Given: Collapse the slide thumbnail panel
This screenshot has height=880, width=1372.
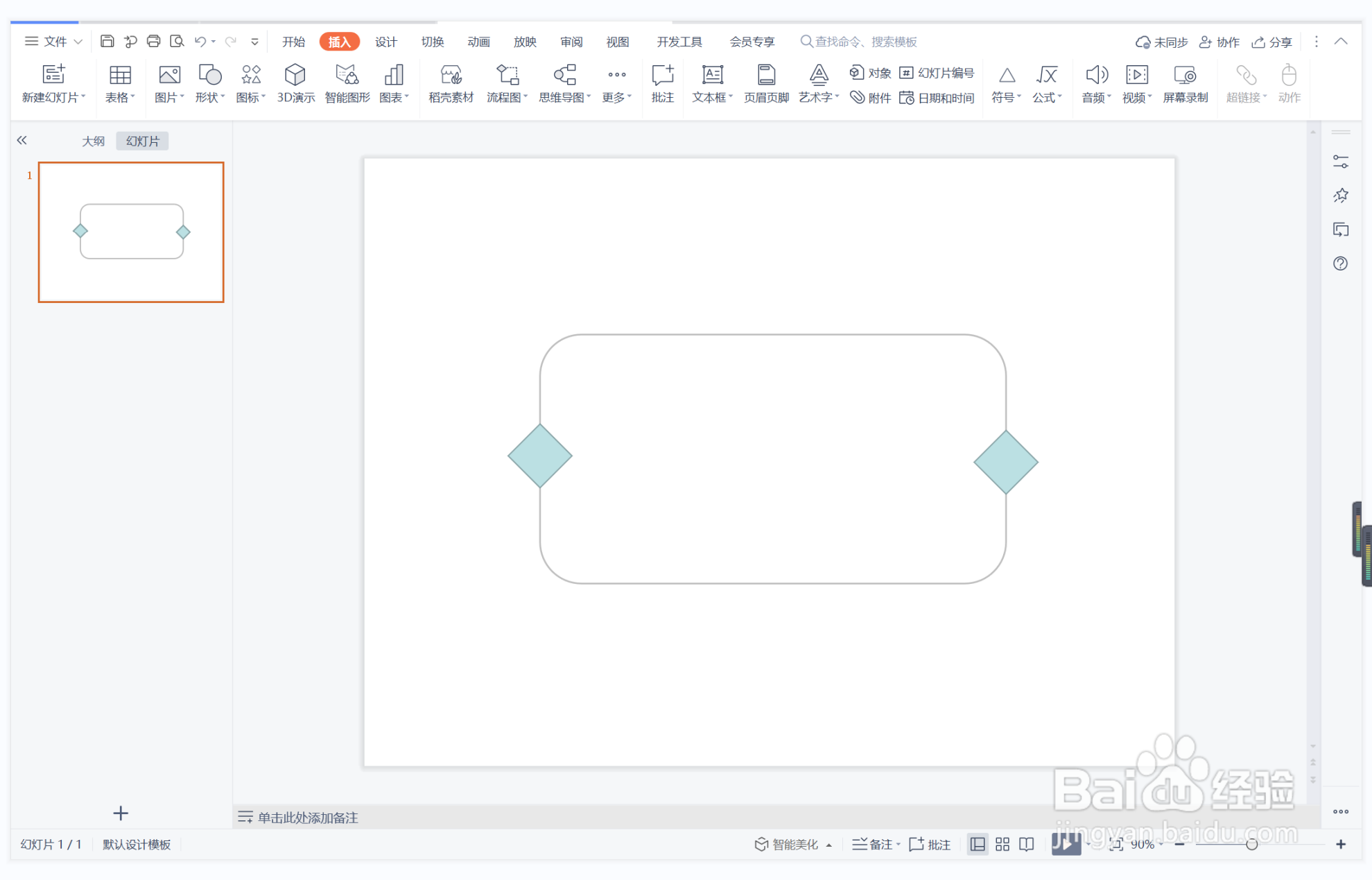Looking at the screenshot, I should 22,141.
